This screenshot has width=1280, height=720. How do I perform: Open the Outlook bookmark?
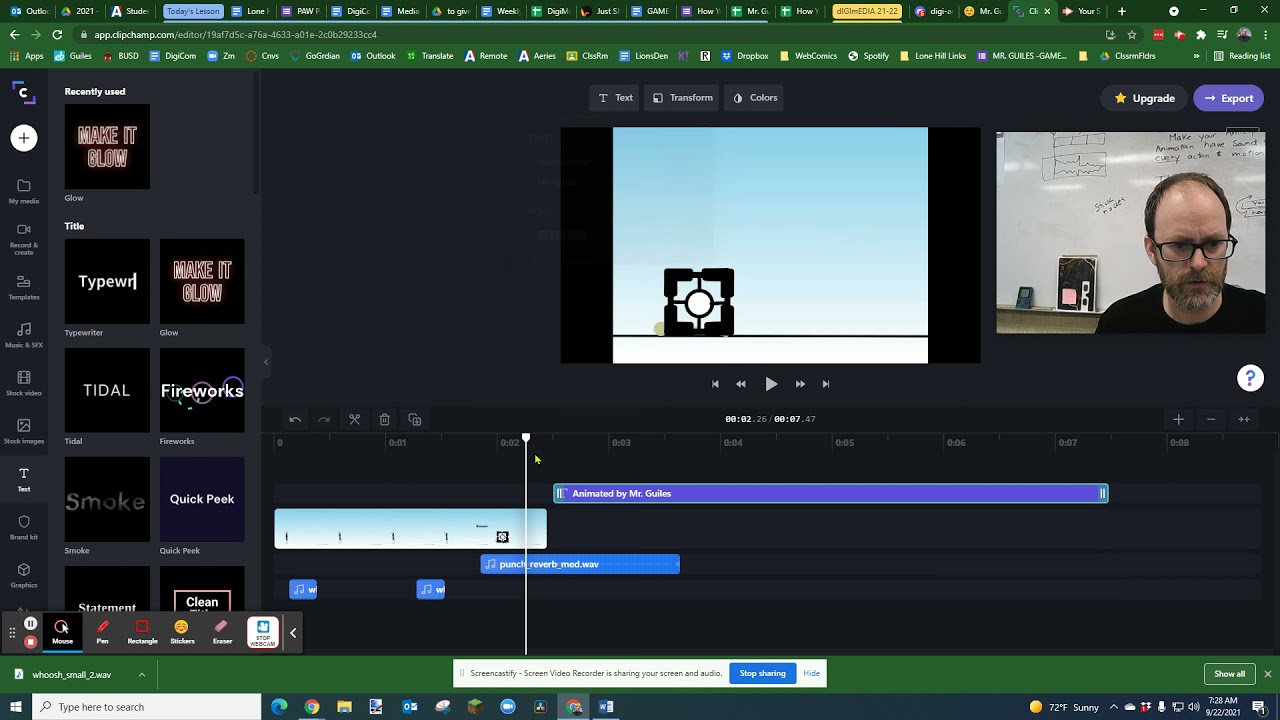tap(373, 56)
